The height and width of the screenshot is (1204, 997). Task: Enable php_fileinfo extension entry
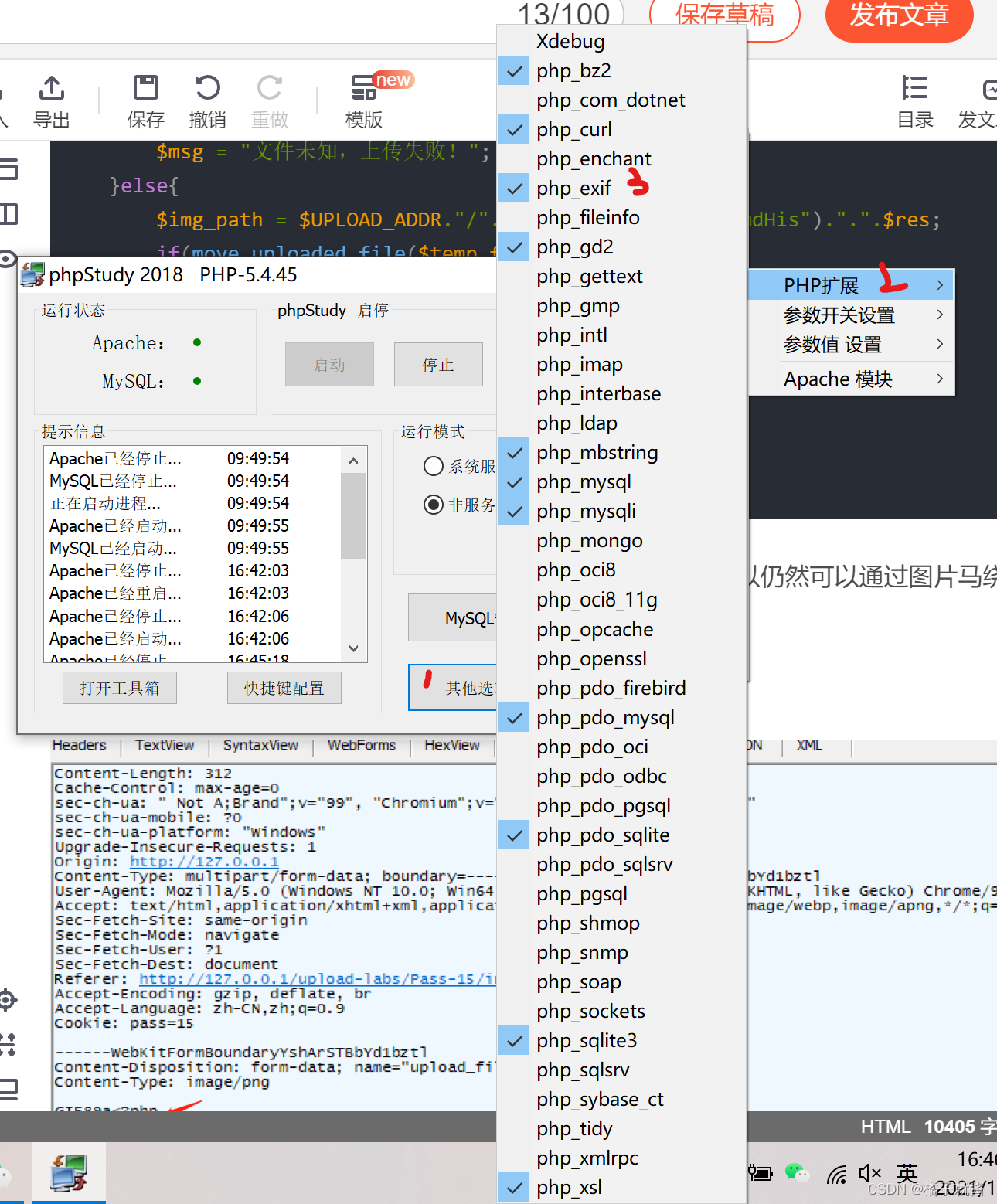tap(622, 218)
